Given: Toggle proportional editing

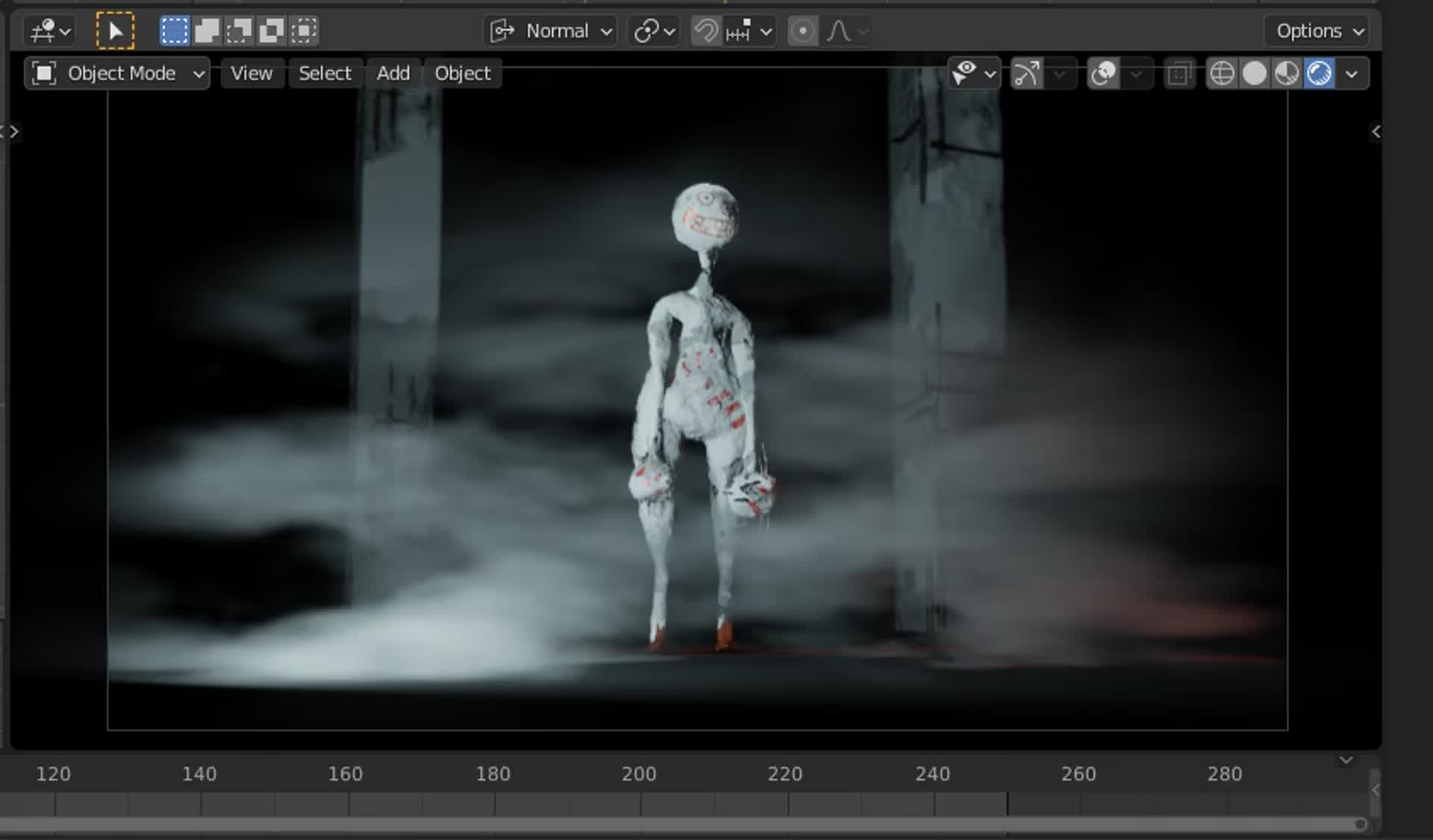Looking at the screenshot, I should point(803,31).
